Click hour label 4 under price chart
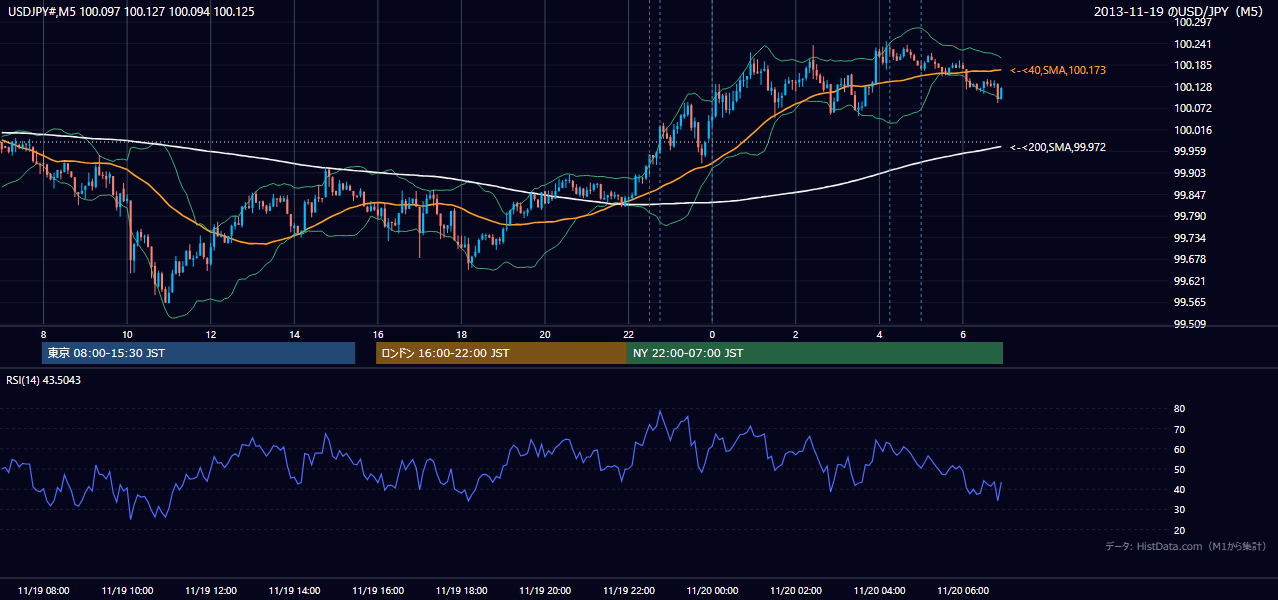This screenshot has width=1278, height=600. tap(879, 334)
